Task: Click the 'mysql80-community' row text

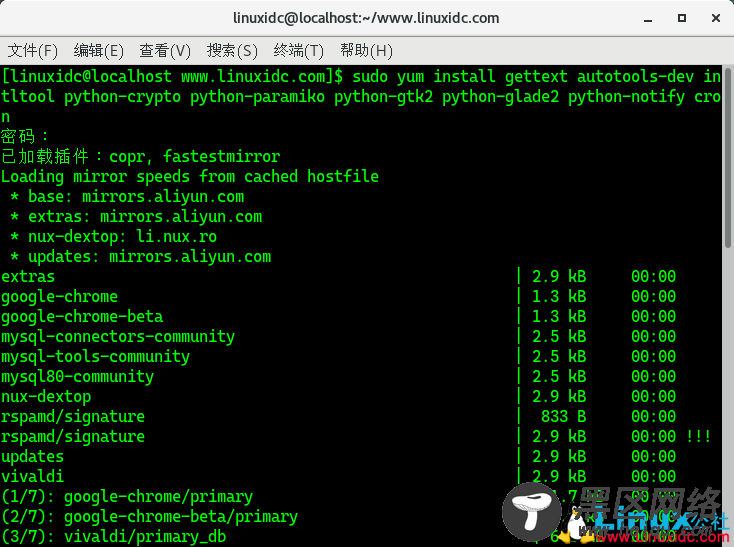Action: tap(77, 377)
